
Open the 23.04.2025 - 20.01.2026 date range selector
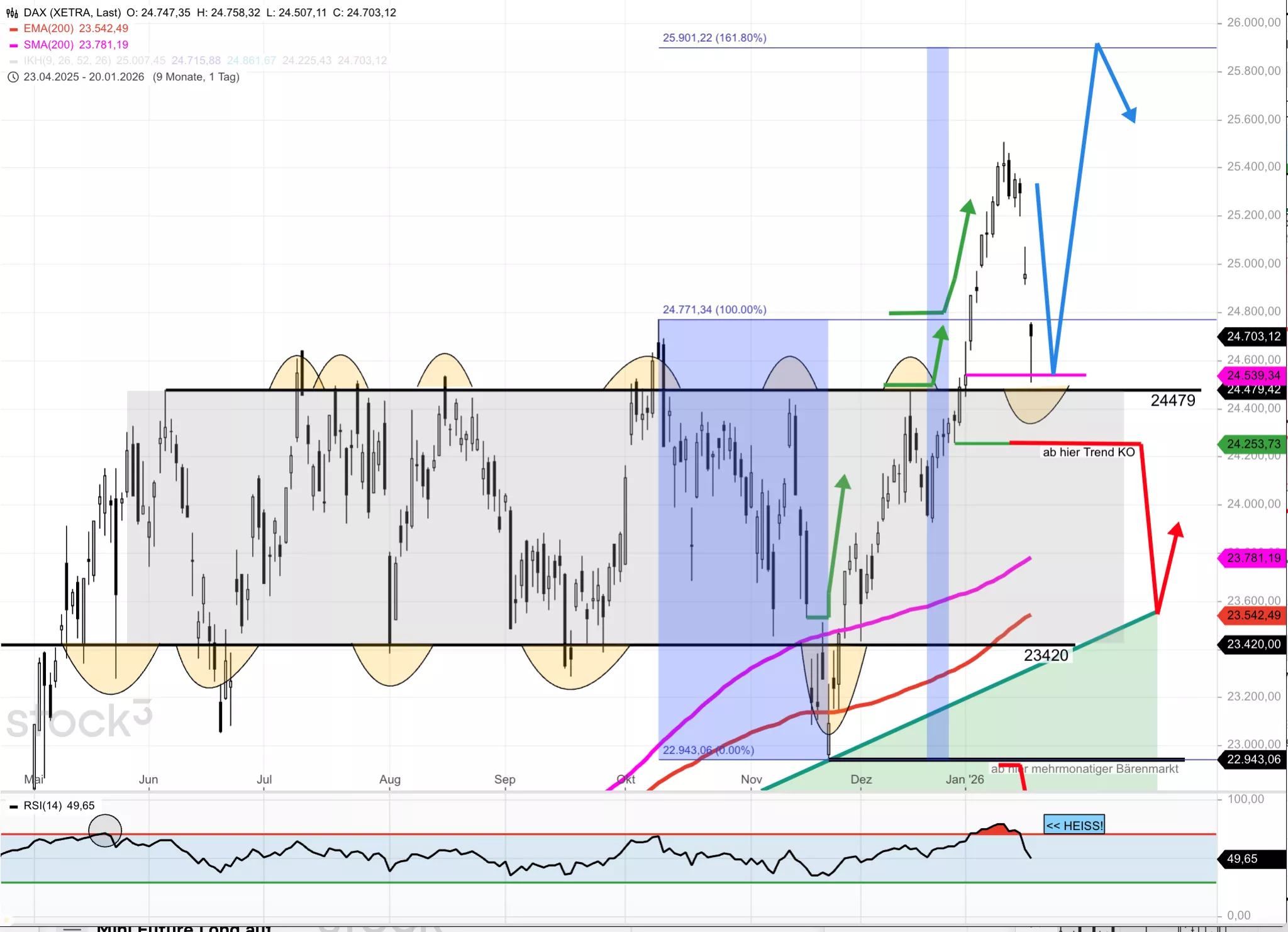84,77
